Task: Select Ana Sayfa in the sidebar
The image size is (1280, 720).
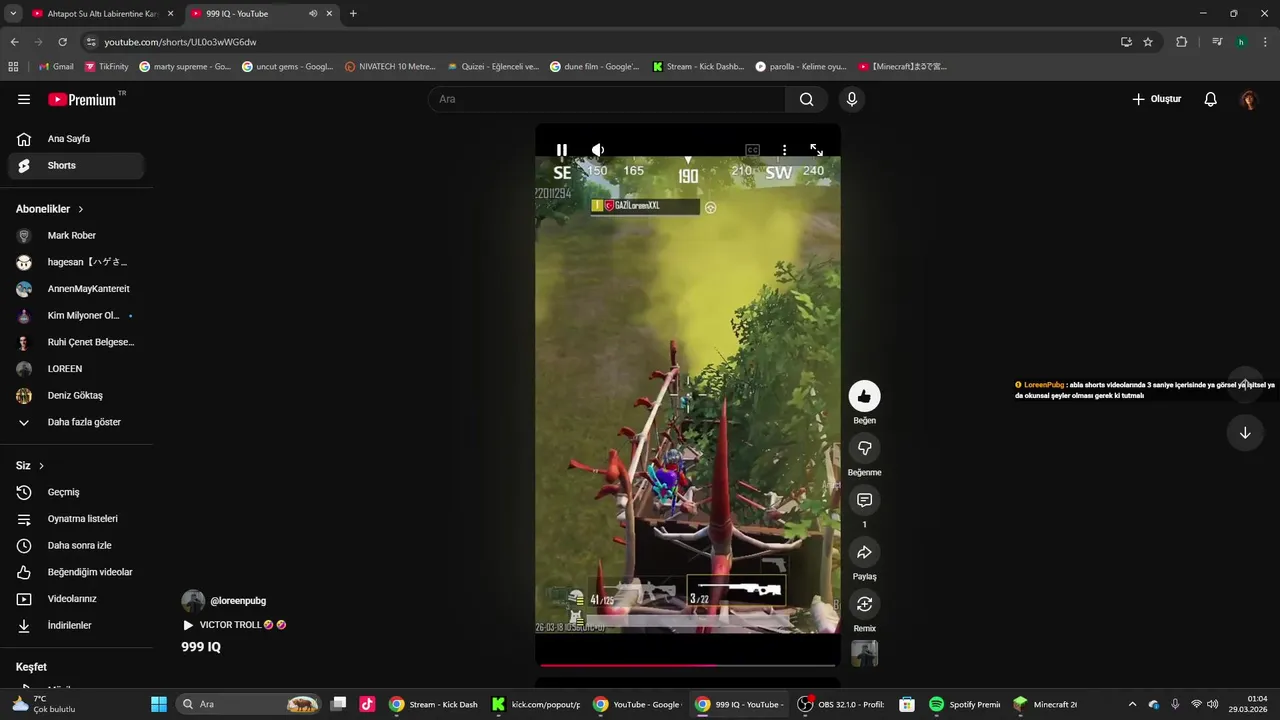Action: tap(76, 139)
